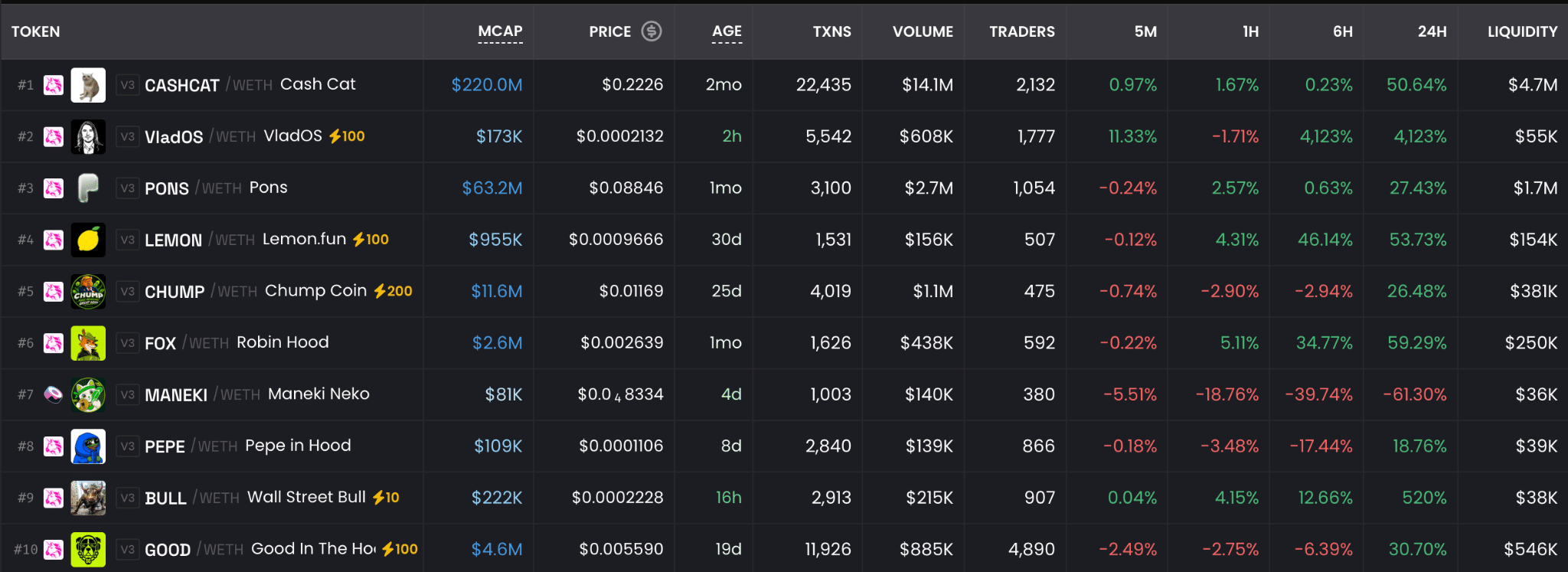Open the VladOS portrait token logo
The width and height of the screenshot is (1568, 572).
(x=88, y=136)
